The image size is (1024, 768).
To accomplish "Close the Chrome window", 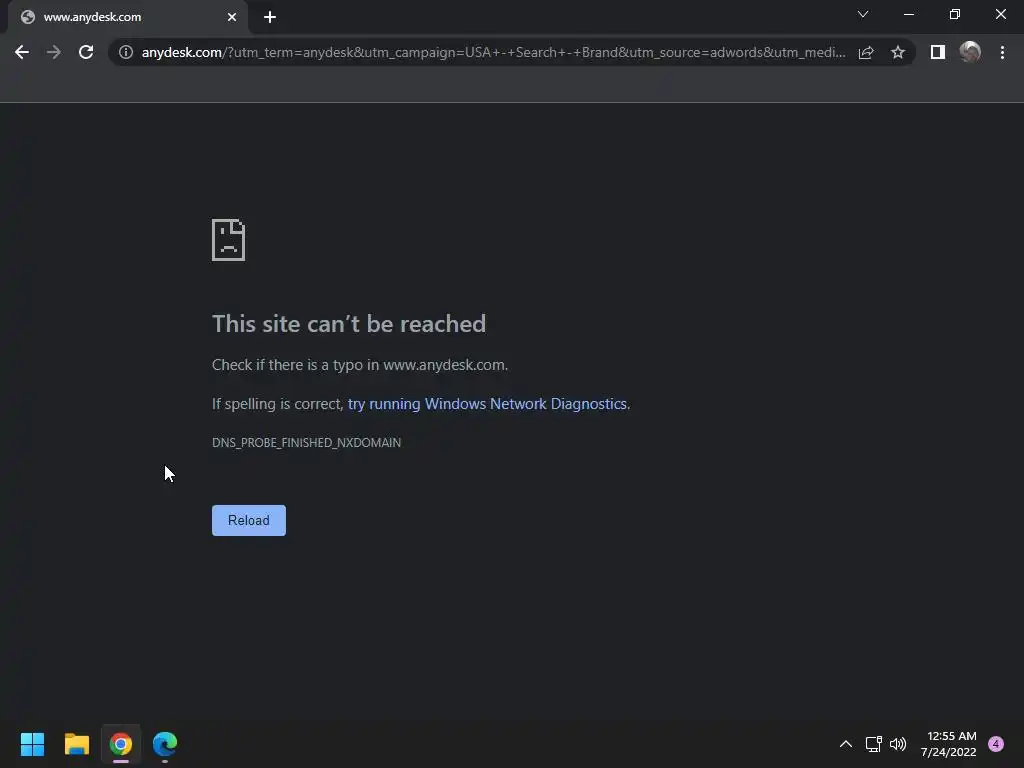I will (x=1000, y=14).
